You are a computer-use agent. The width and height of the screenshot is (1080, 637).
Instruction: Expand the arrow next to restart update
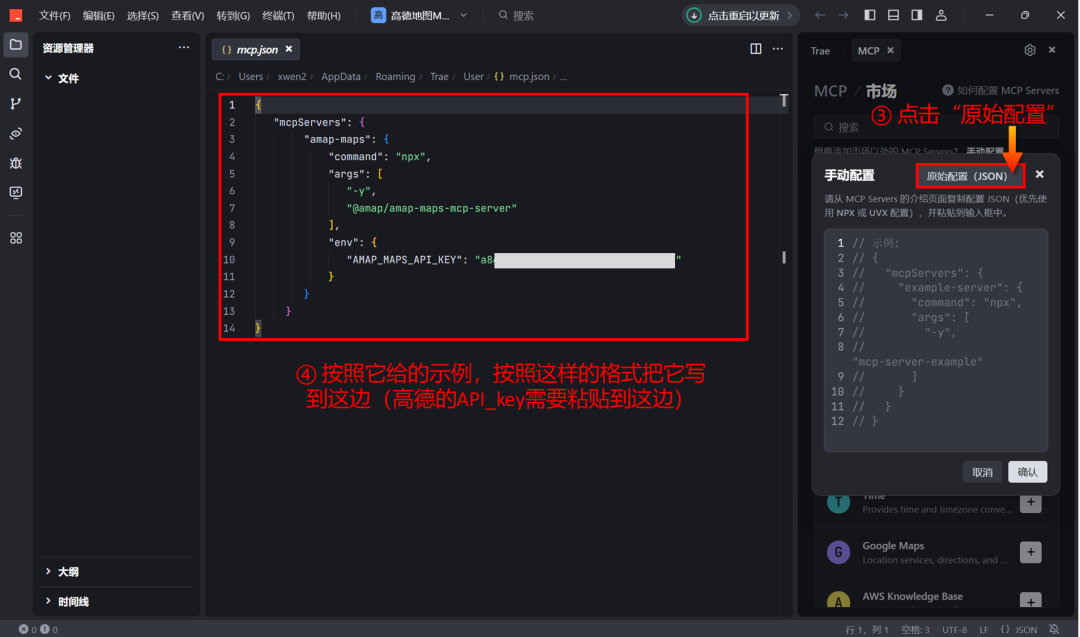point(790,15)
